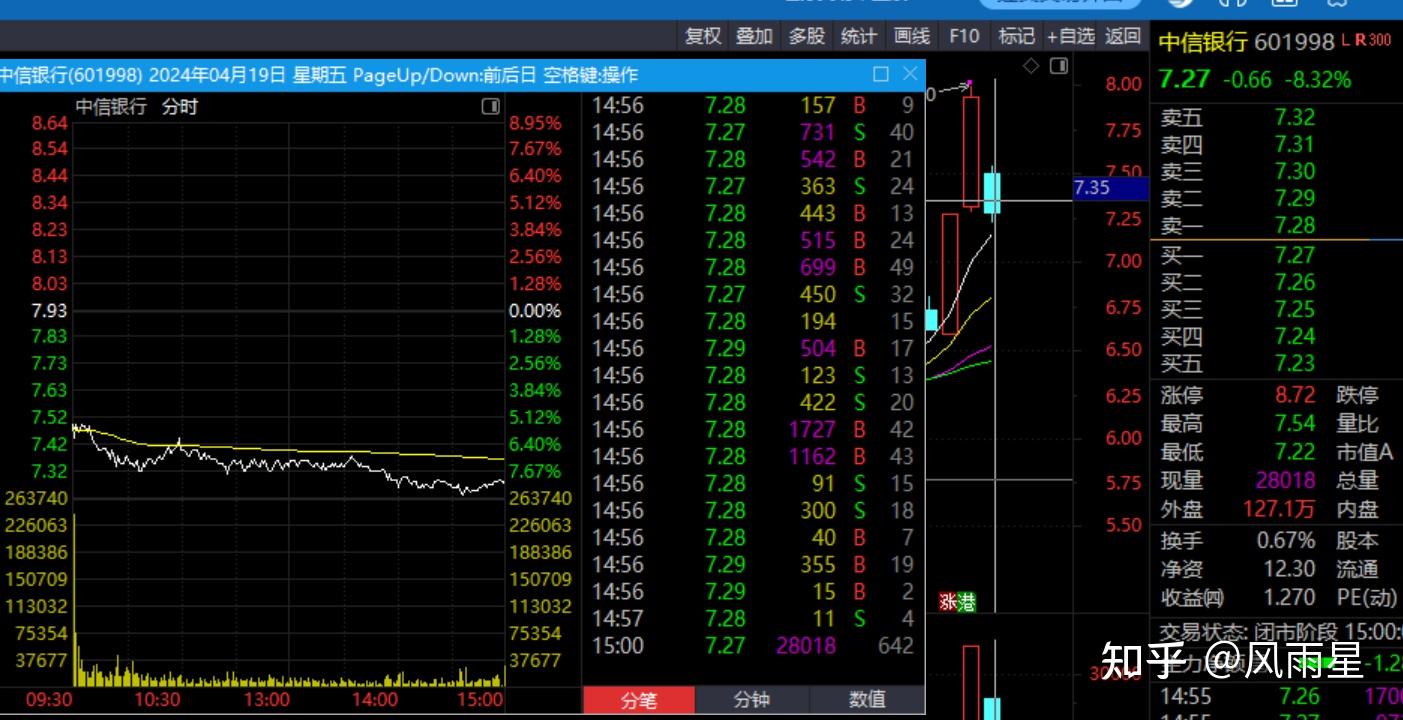Click the 300 index badge beside 601998

(x=1380, y=40)
